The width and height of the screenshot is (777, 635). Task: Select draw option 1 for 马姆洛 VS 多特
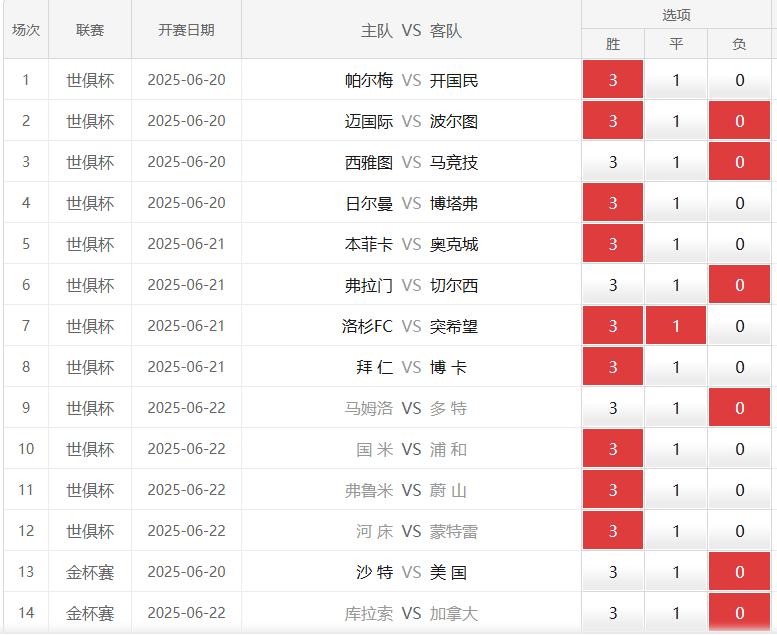click(x=676, y=407)
